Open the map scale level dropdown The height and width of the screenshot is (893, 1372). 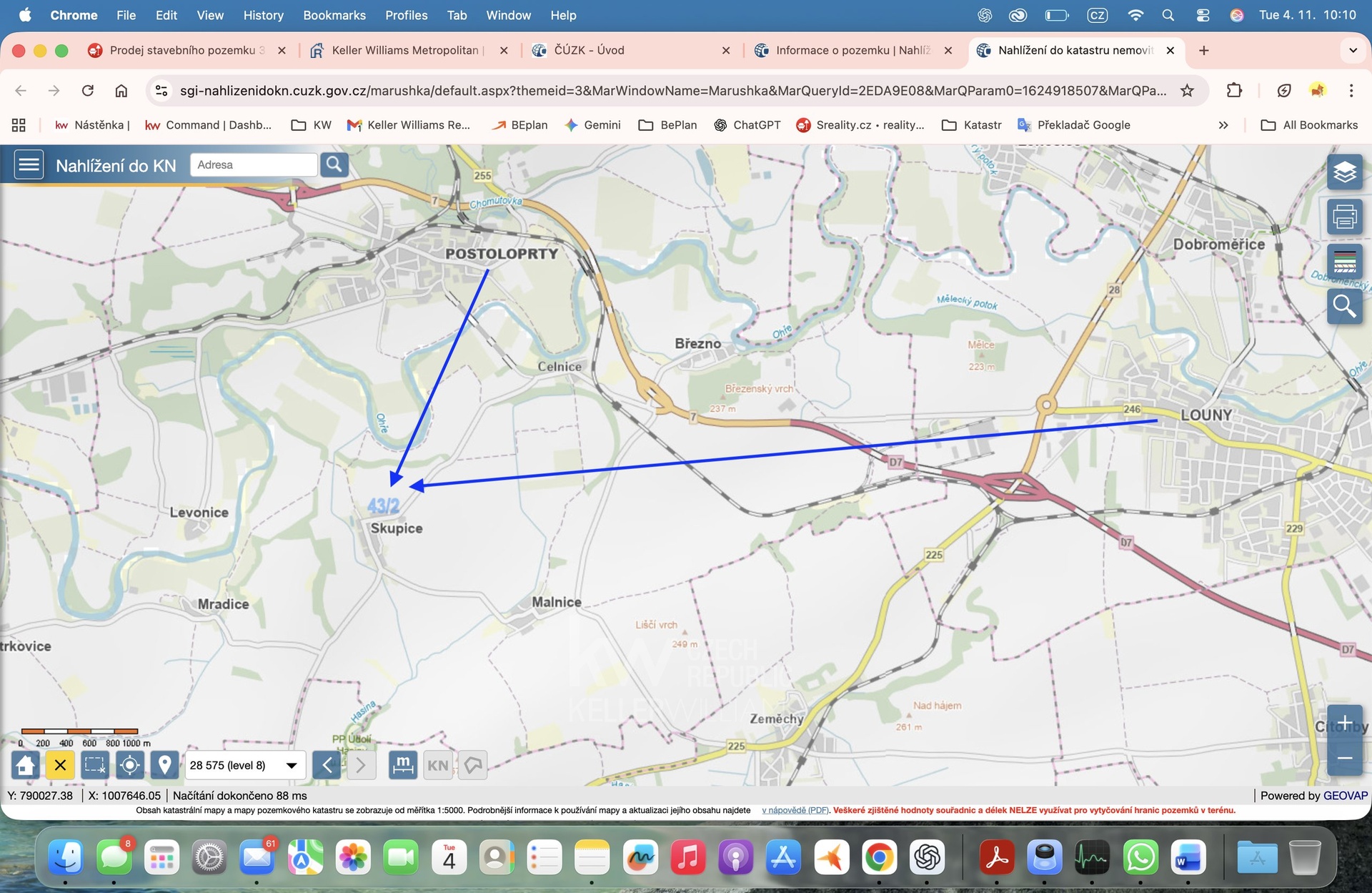pos(245,765)
